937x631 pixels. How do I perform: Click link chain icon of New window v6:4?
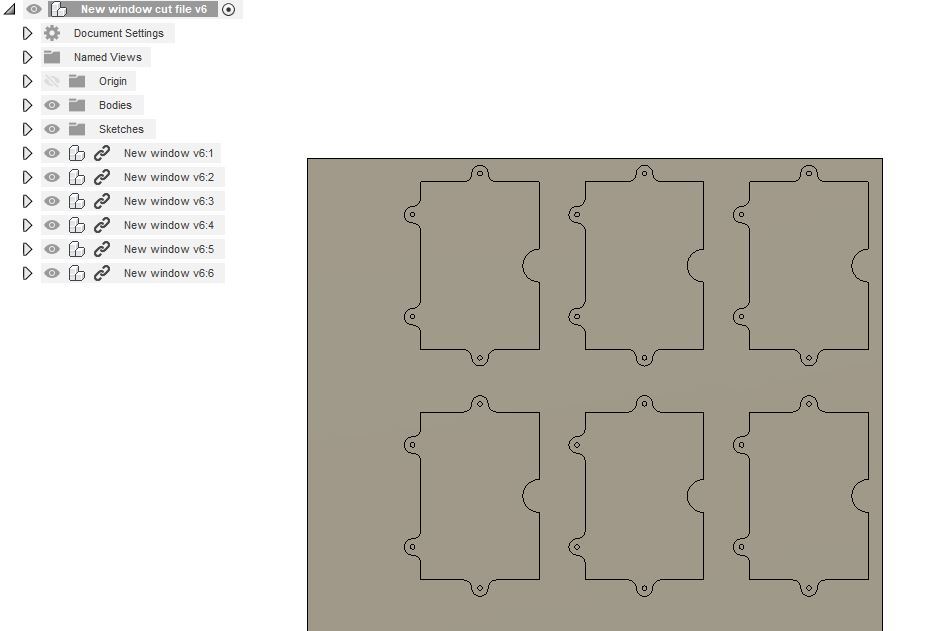102,225
